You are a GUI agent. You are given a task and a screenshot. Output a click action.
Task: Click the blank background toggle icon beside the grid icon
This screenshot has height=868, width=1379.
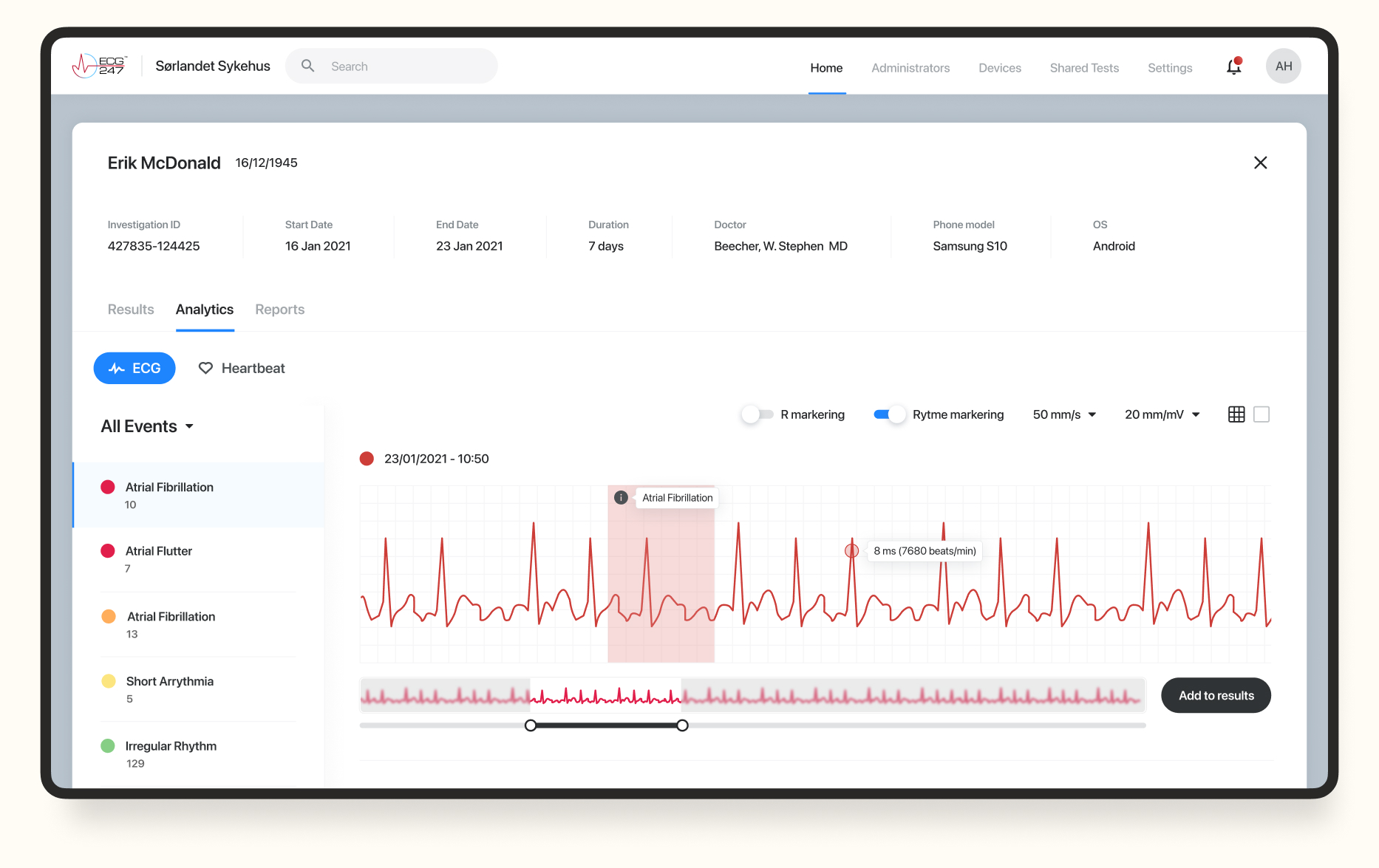tap(1262, 414)
